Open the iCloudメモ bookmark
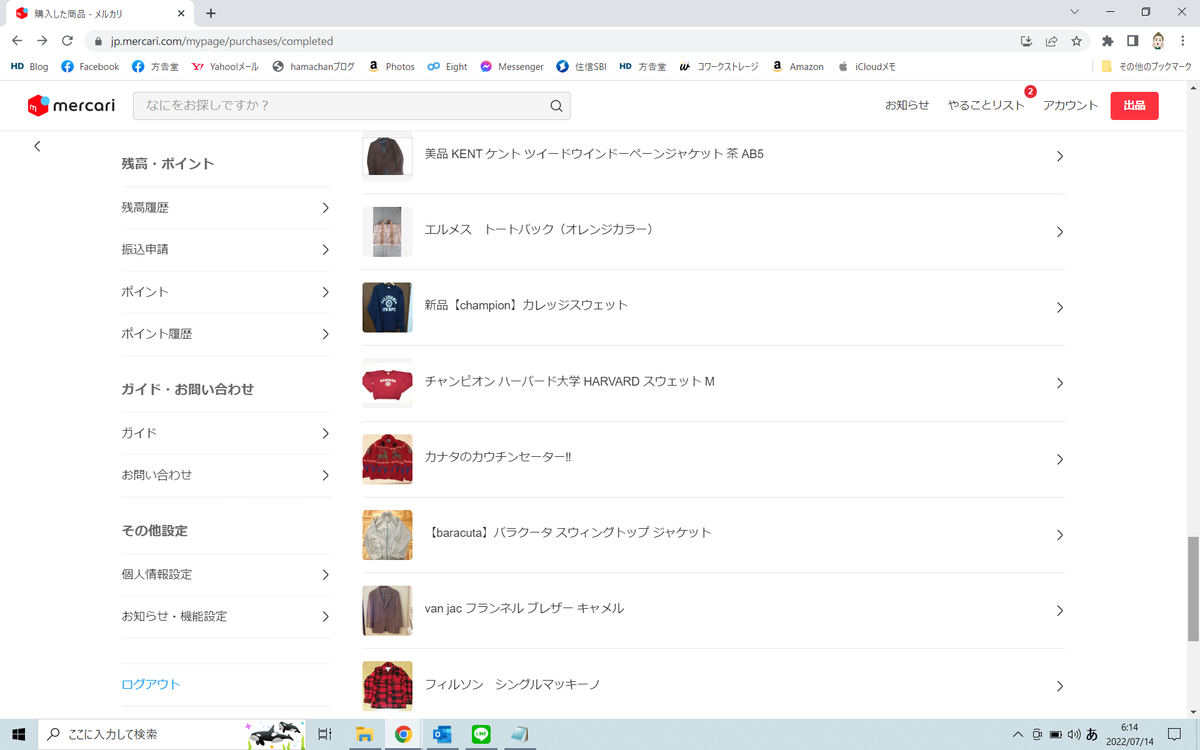 point(866,67)
